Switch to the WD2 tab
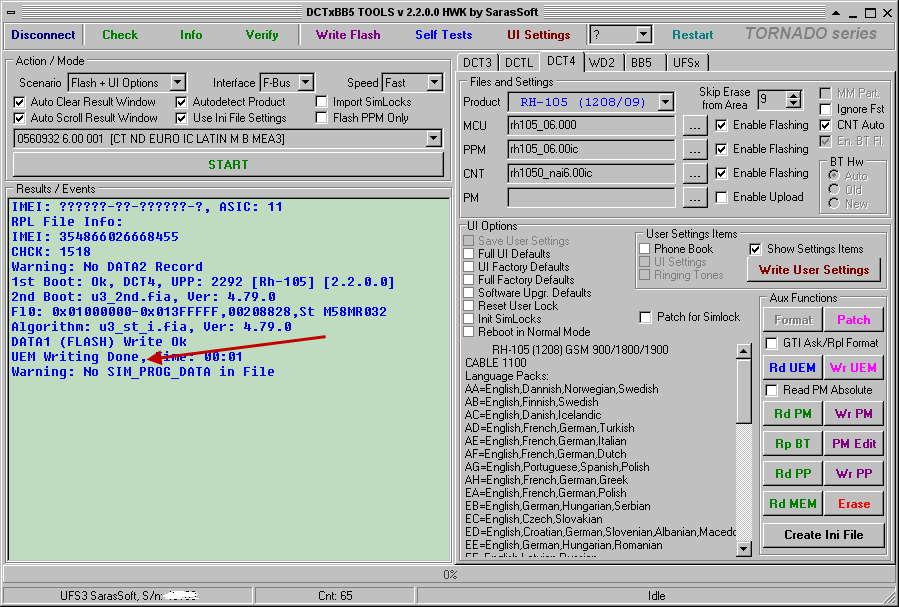 point(602,62)
